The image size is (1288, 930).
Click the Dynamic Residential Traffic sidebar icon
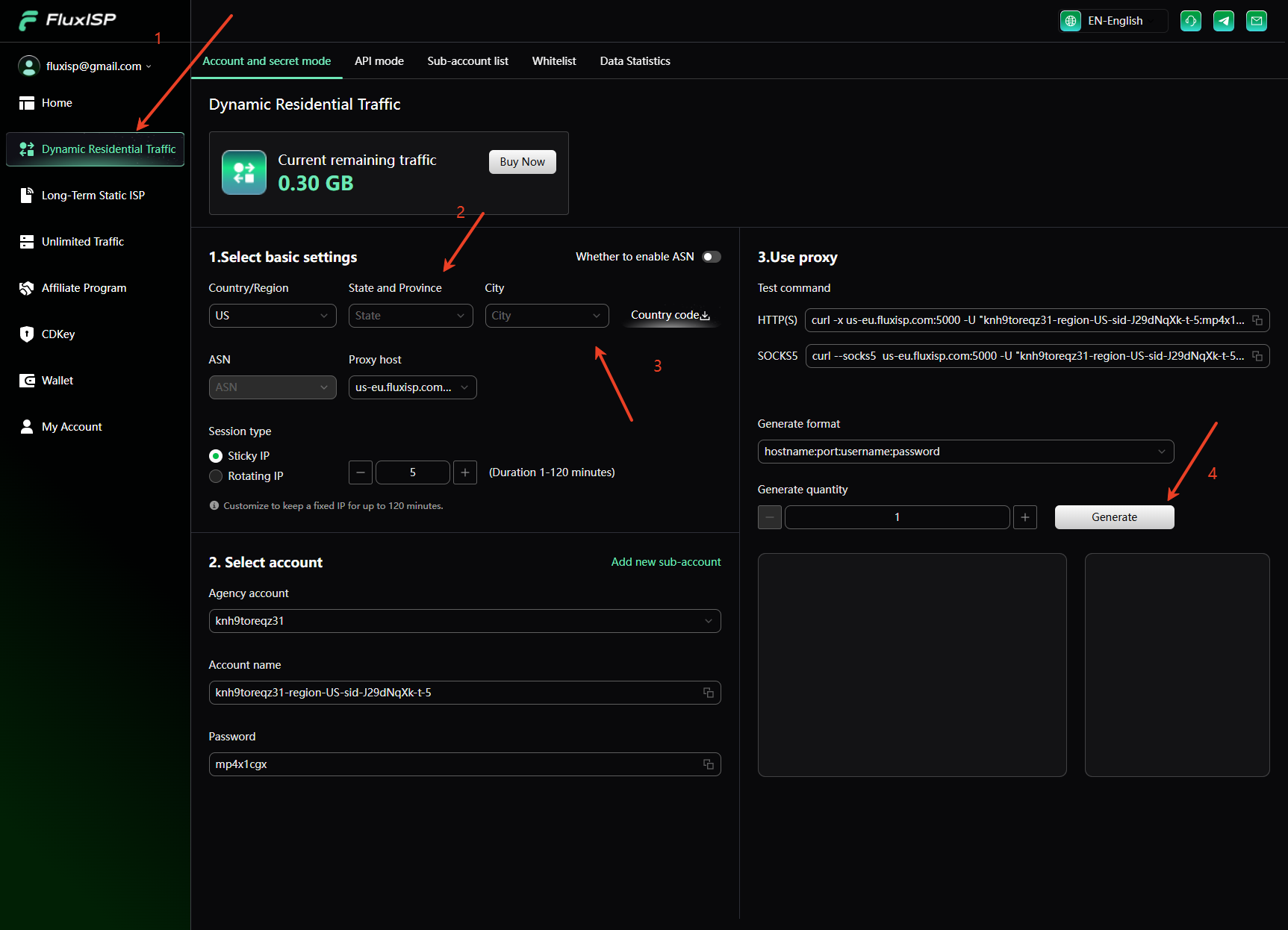coord(27,149)
